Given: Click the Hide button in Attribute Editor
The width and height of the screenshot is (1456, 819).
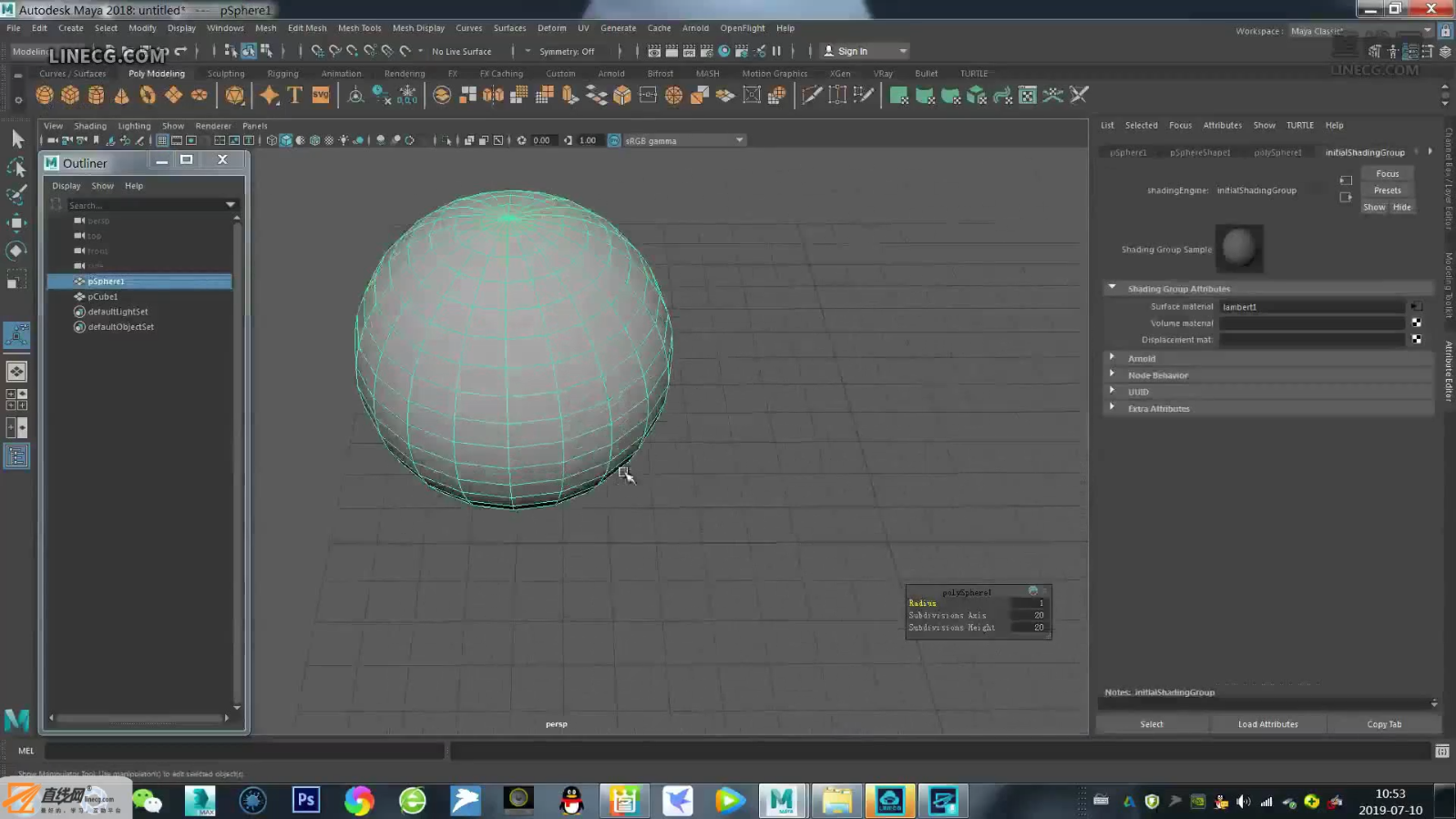Looking at the screenshot, I should (x=1401, y=207).
